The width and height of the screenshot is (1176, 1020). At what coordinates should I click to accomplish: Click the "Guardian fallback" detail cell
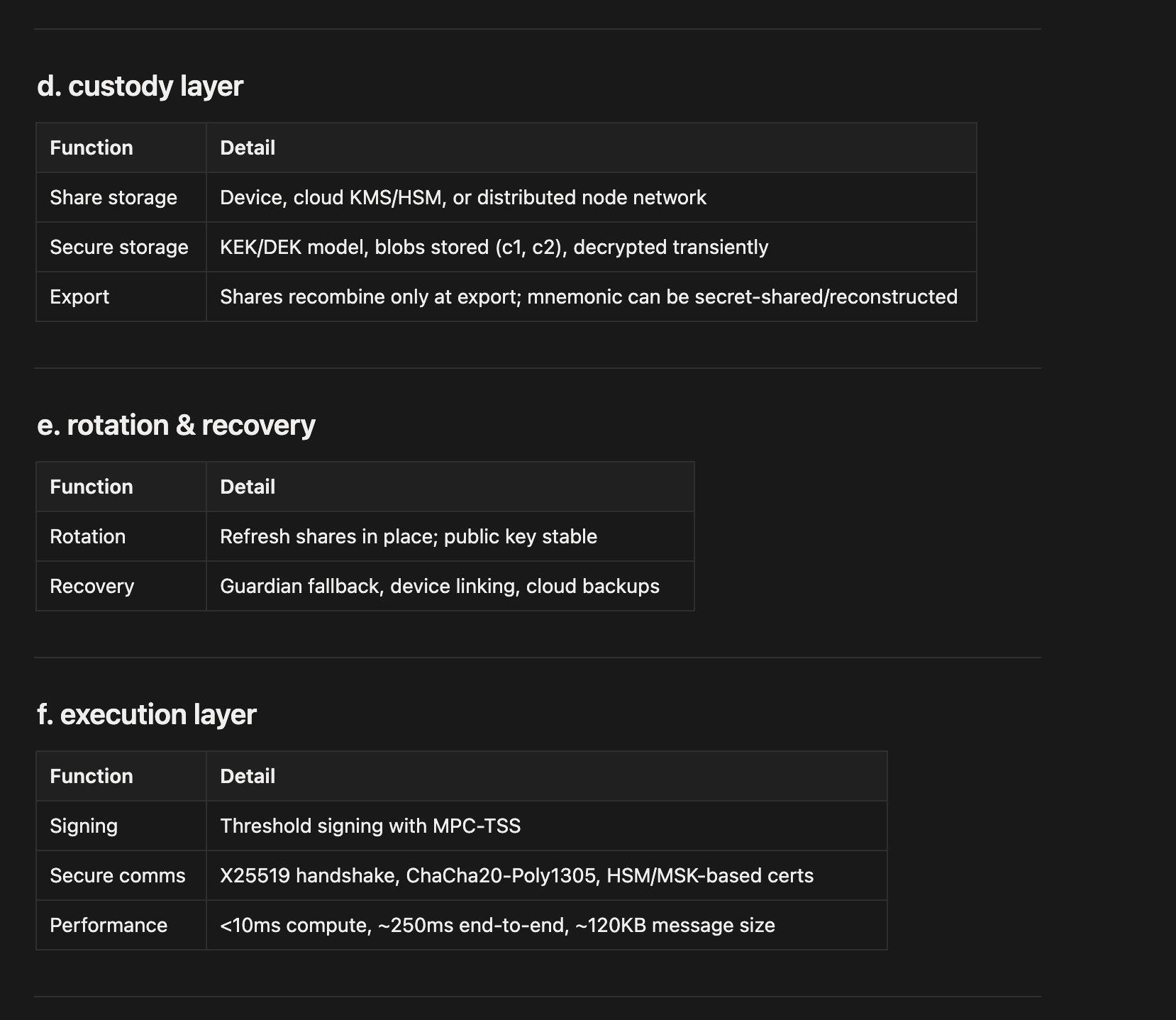tap(439, 586)
